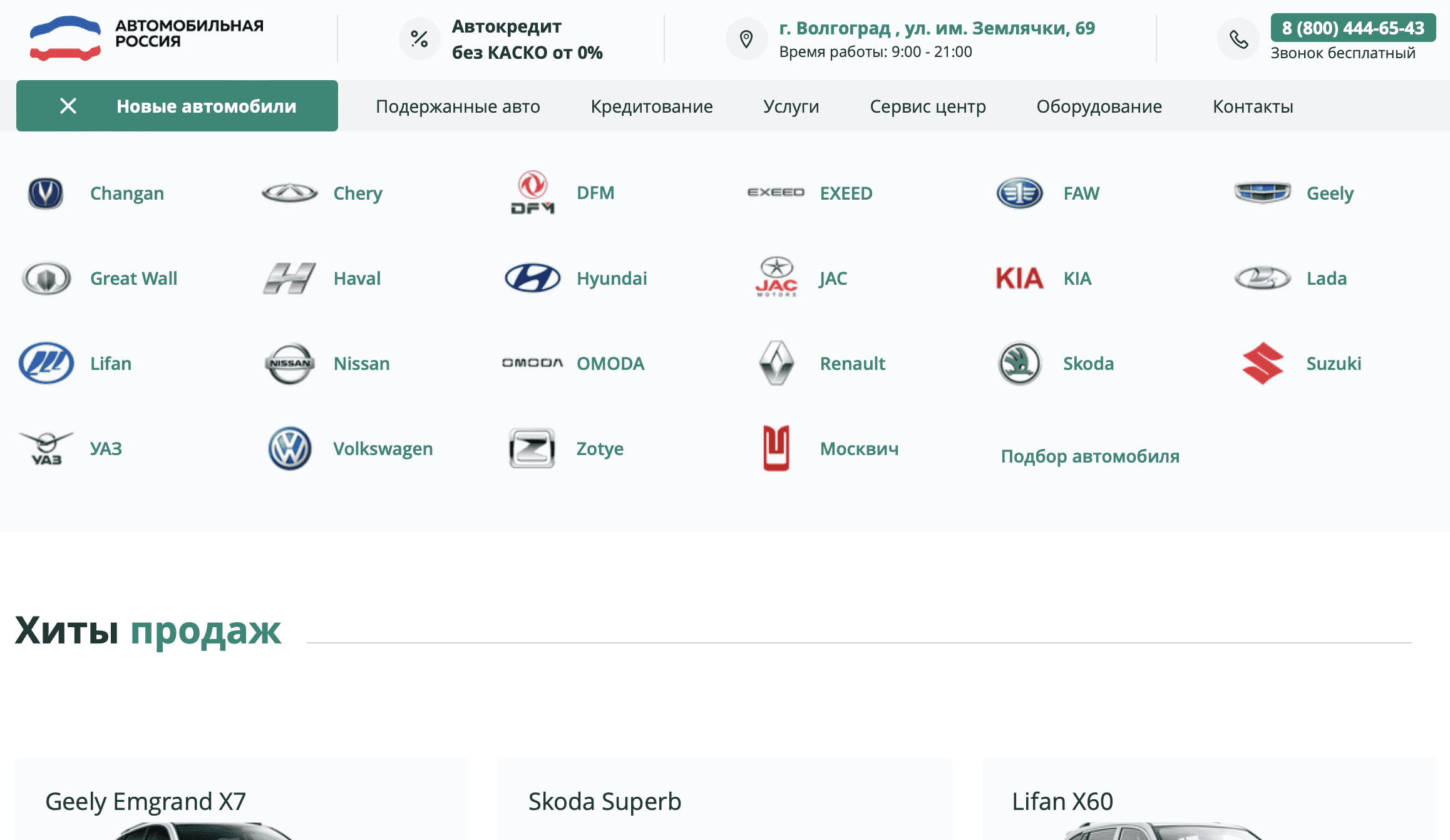Click the Skoda round emblem
The height and width of the screenshot is (840, 1450).
[1019, 363]
